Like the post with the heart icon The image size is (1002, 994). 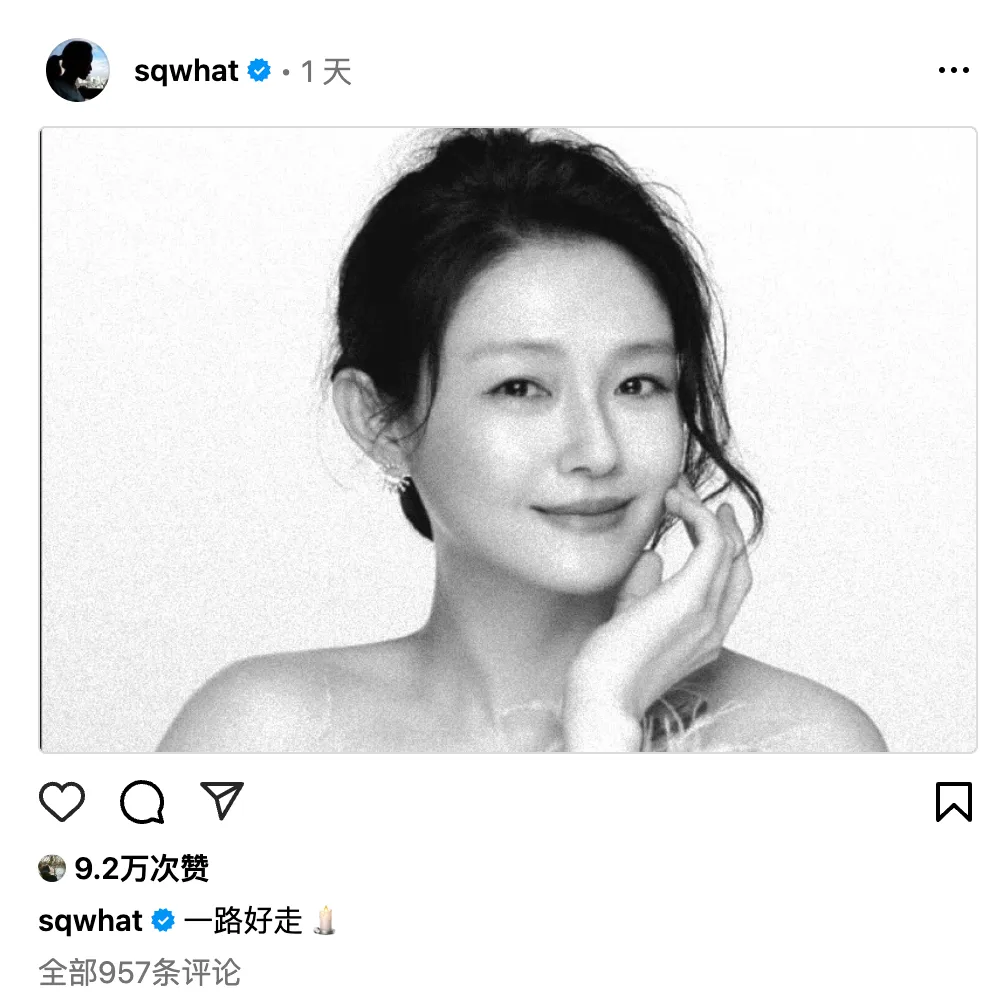coord(62,801)
